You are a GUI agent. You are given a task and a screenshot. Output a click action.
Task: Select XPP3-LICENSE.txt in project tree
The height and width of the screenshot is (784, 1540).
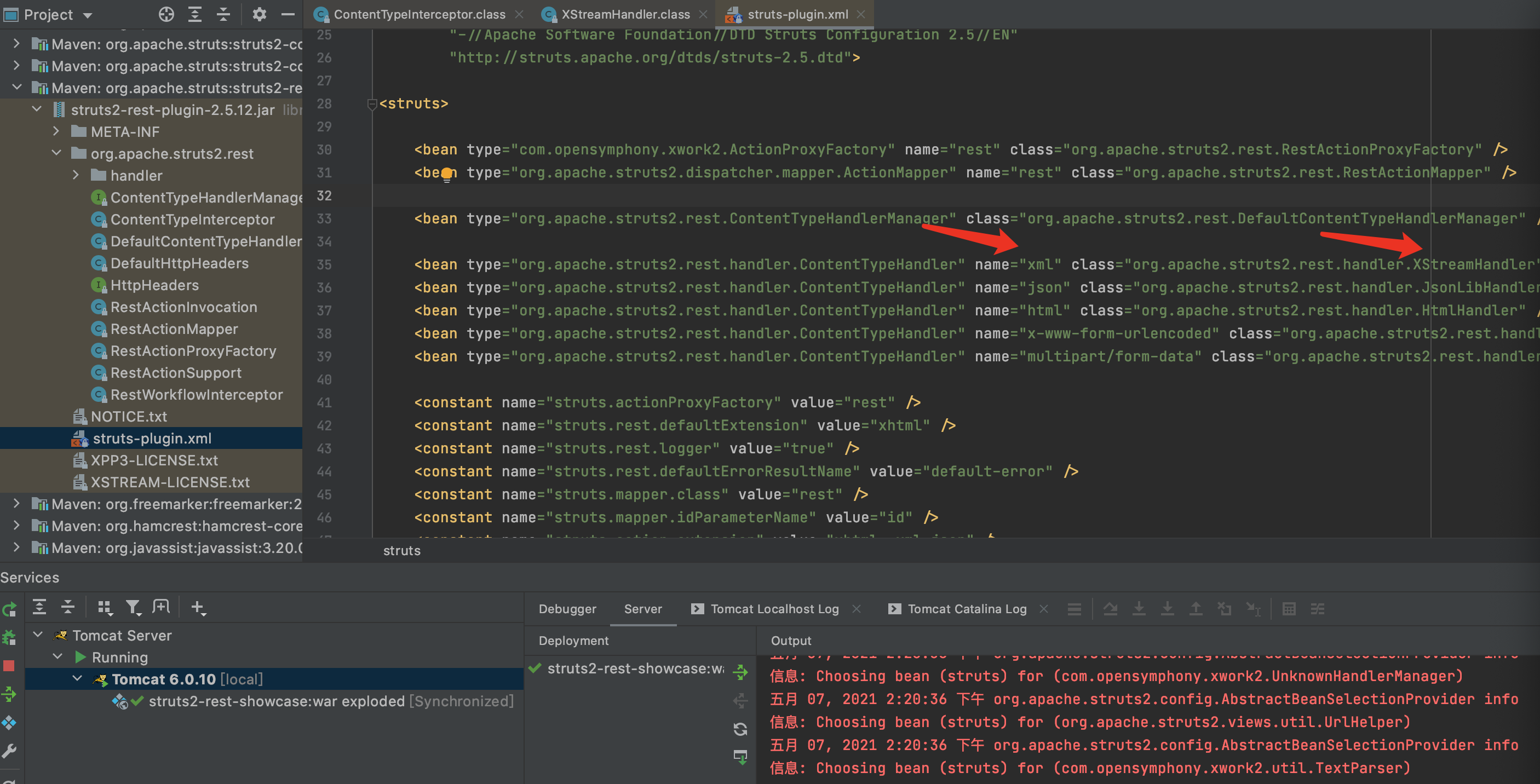pyautogui.click(x=154, y=460)
